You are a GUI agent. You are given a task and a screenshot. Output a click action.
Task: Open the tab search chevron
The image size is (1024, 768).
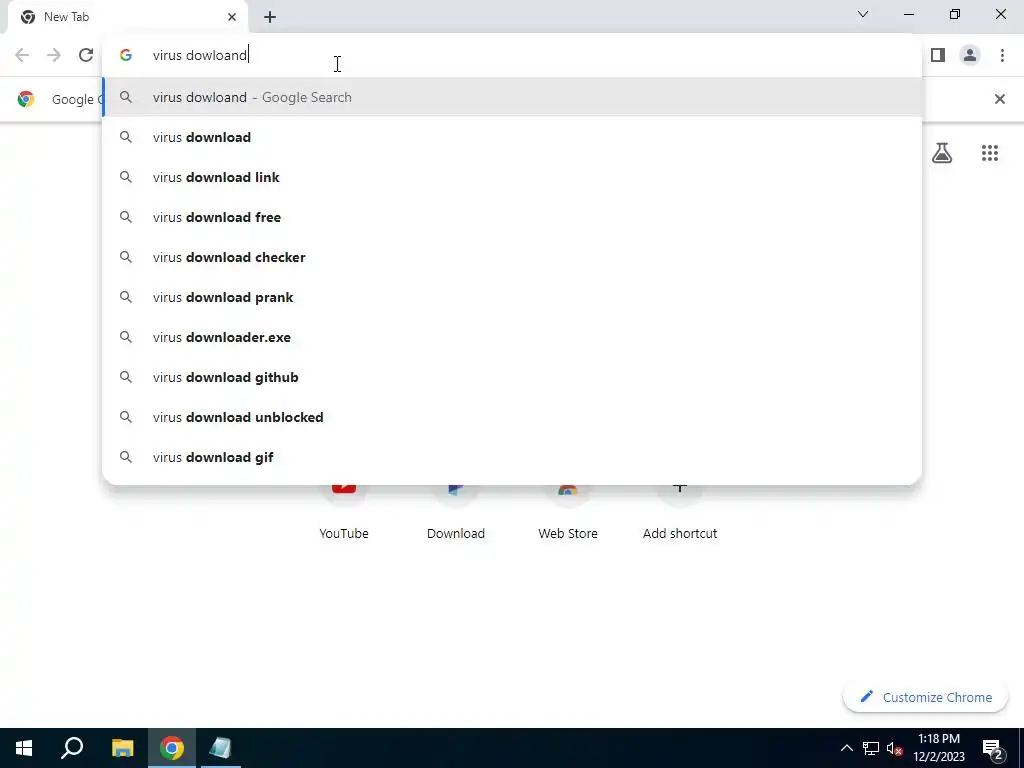[863, 14]
